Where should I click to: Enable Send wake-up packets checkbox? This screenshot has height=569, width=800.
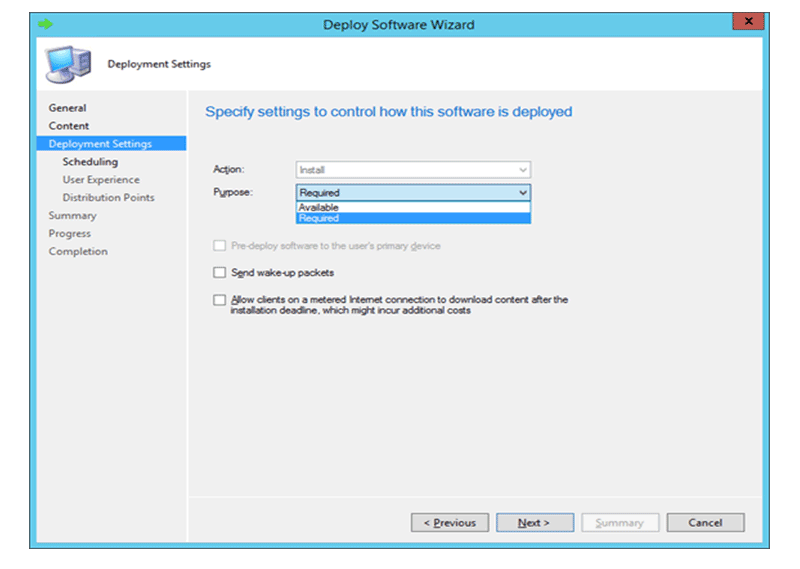coord(219,273)
